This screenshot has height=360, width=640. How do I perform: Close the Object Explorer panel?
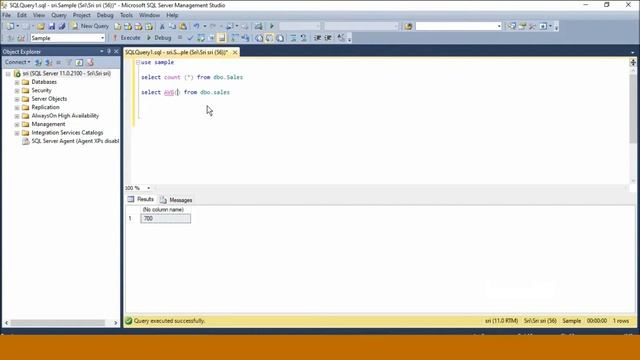click(116, 51)
